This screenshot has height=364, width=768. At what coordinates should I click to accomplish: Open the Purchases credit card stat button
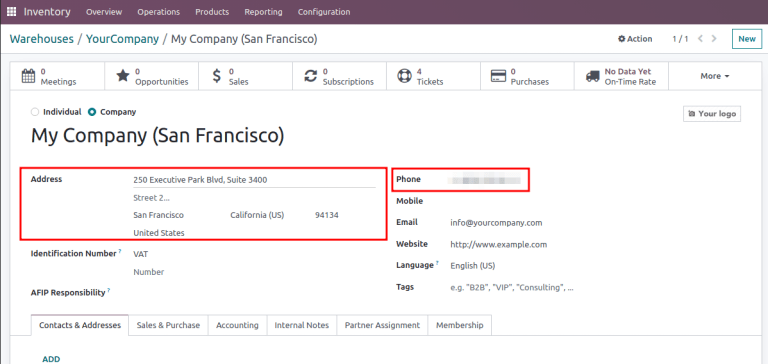528,76
